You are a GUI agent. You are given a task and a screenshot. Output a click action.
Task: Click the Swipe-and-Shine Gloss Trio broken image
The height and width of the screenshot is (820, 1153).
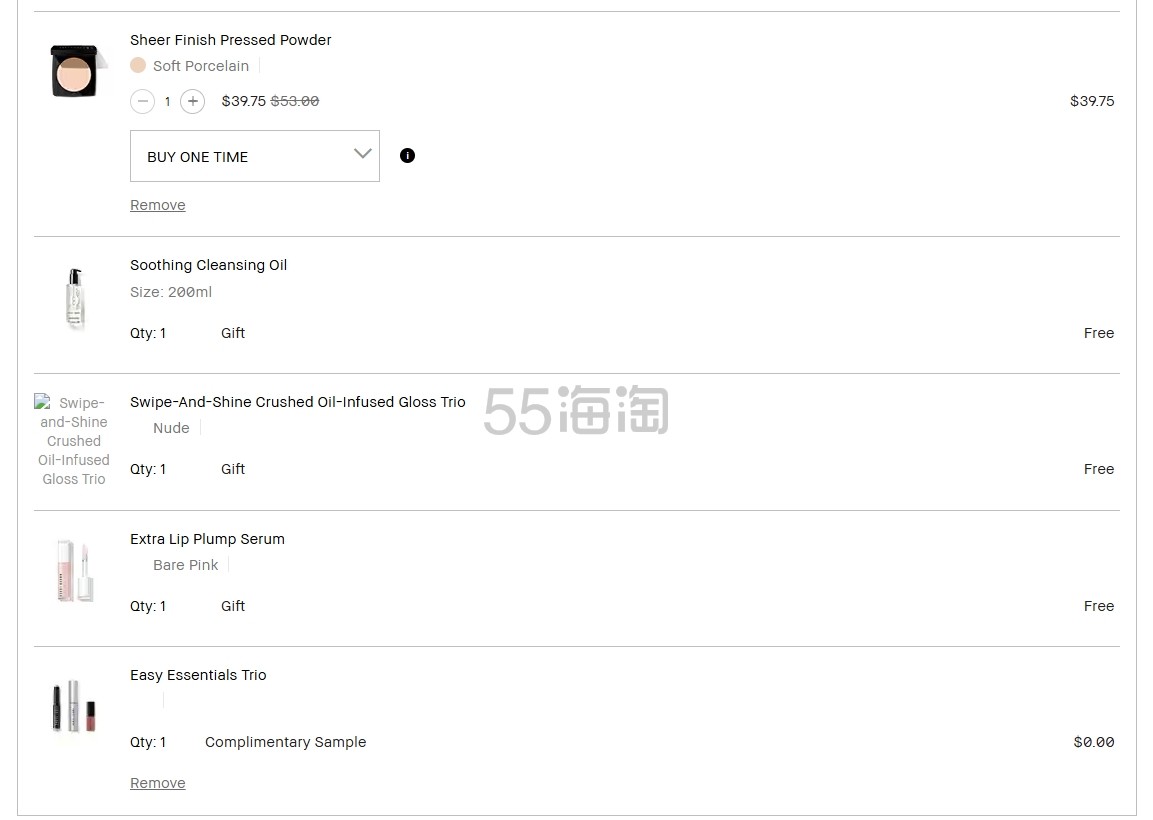74,440
